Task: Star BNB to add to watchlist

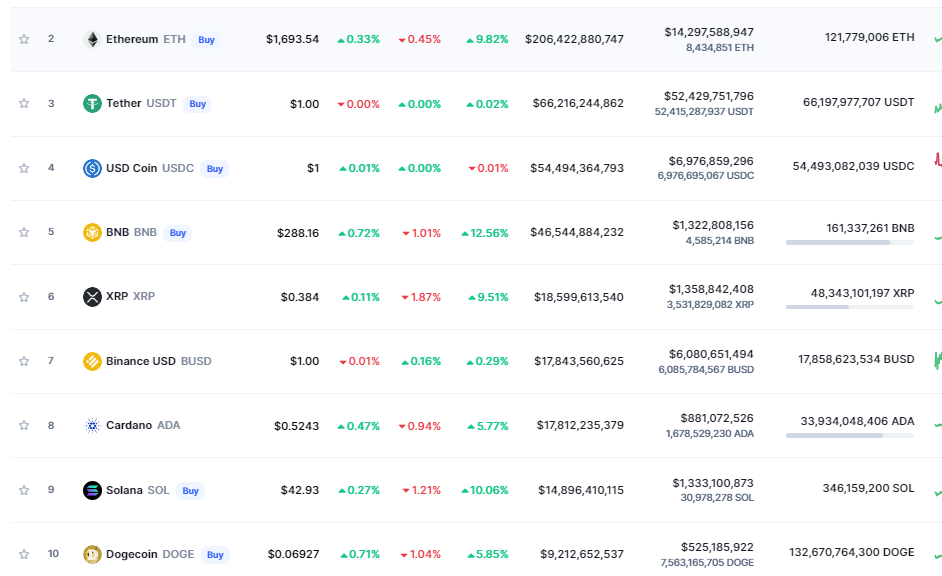Action: 24,232
